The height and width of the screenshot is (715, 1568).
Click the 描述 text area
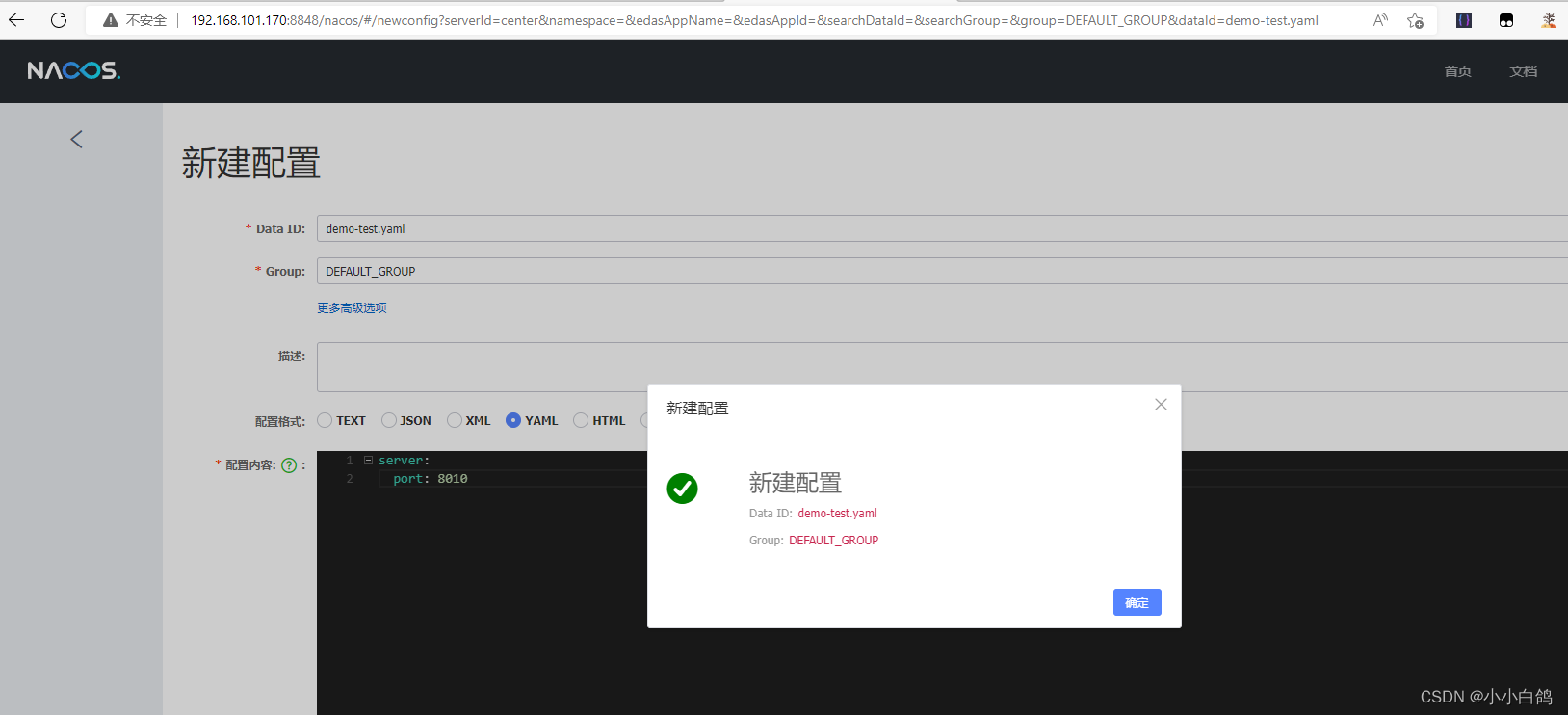coord(942,367)
